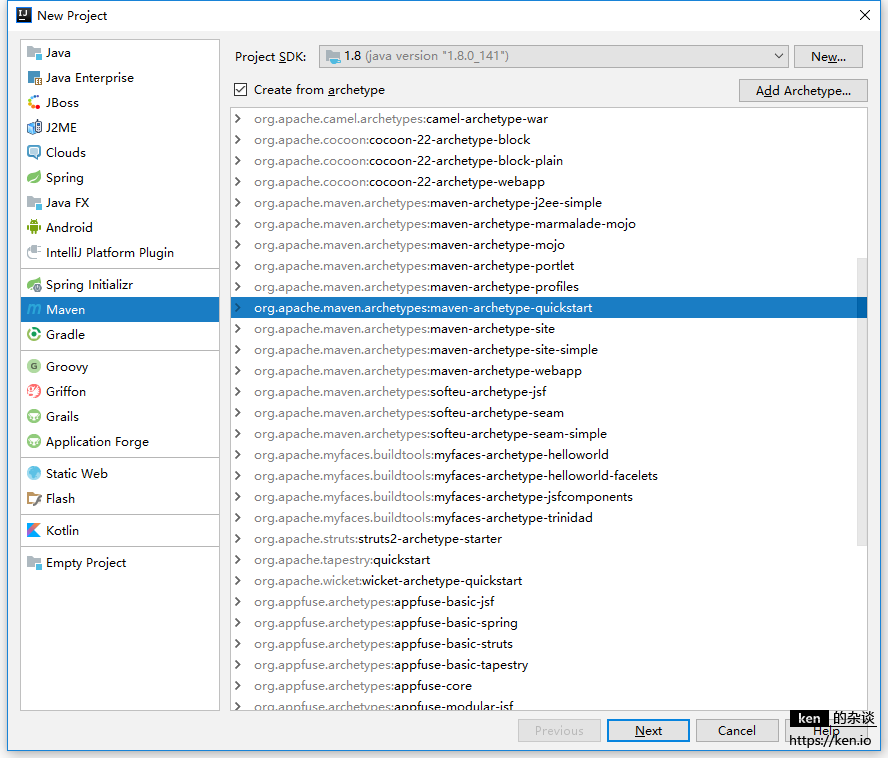
Task: Click the Cancel button
Action: pos(737,731)
